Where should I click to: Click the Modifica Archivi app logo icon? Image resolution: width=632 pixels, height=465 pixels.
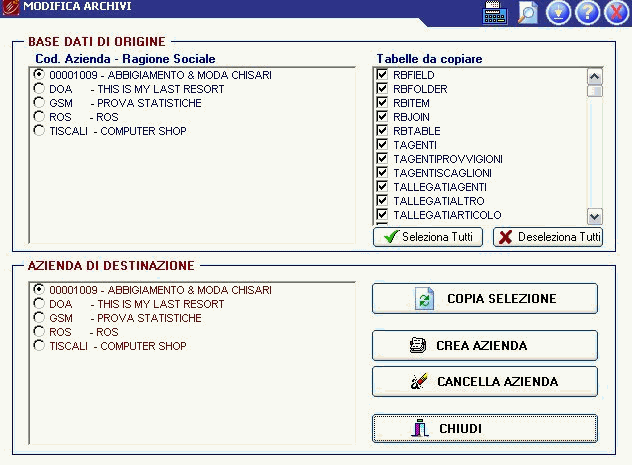[11, 8]
